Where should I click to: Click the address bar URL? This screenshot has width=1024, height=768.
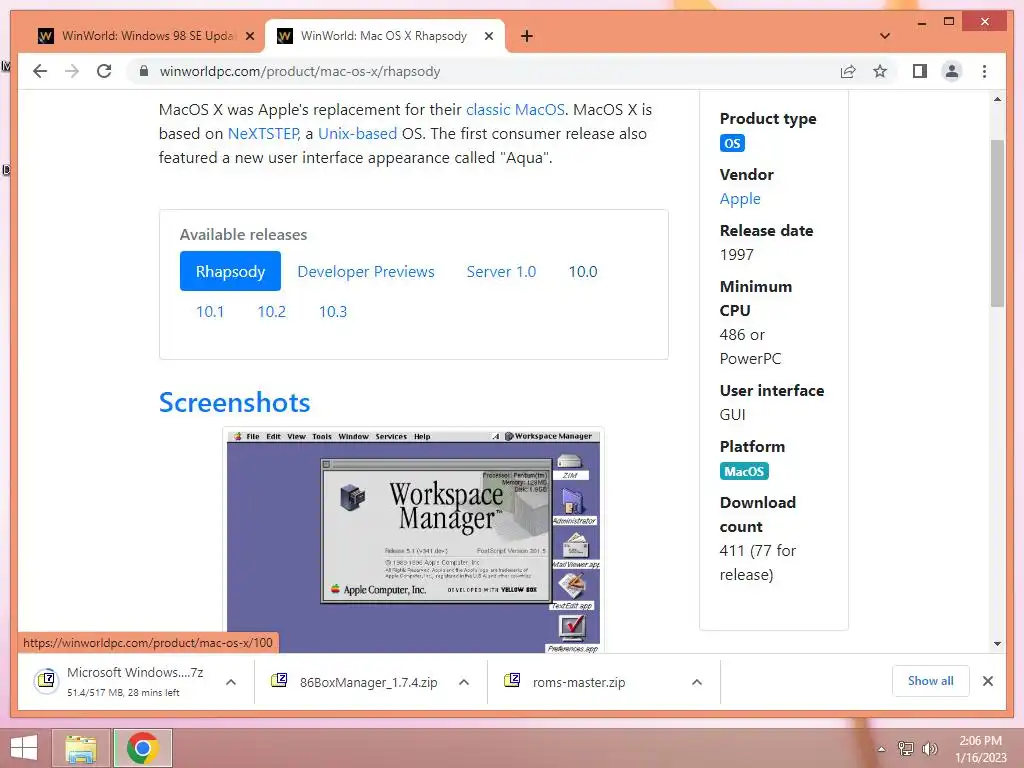[x=300, y=71]
